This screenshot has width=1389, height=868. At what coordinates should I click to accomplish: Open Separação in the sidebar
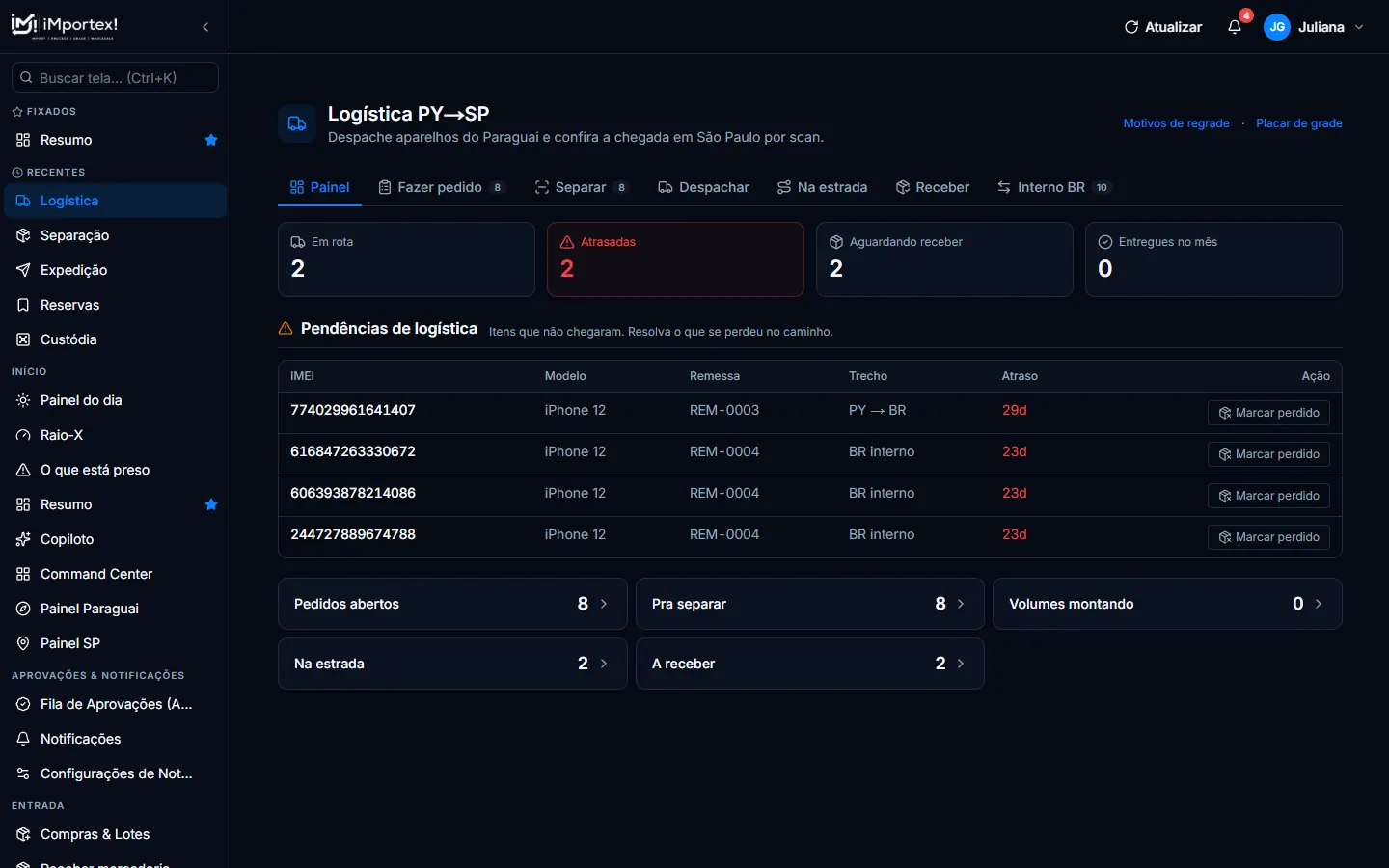(116, 235)
